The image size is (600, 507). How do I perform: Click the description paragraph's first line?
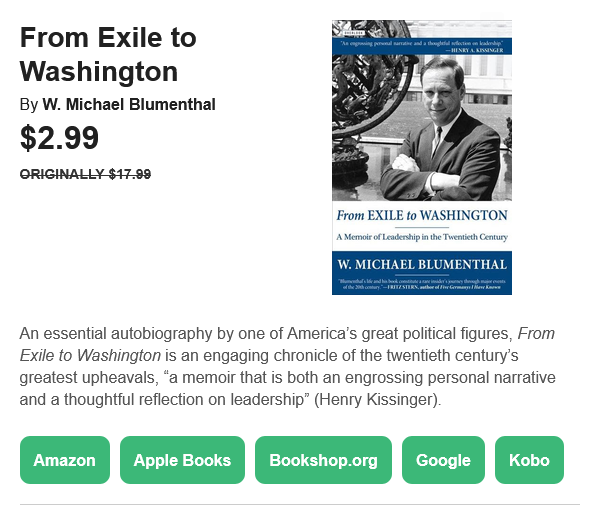(287, 334)
